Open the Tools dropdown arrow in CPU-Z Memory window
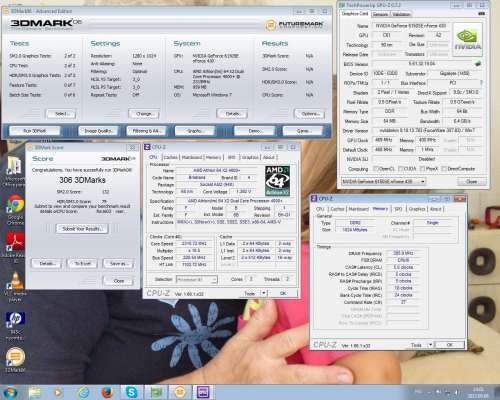 430,345
